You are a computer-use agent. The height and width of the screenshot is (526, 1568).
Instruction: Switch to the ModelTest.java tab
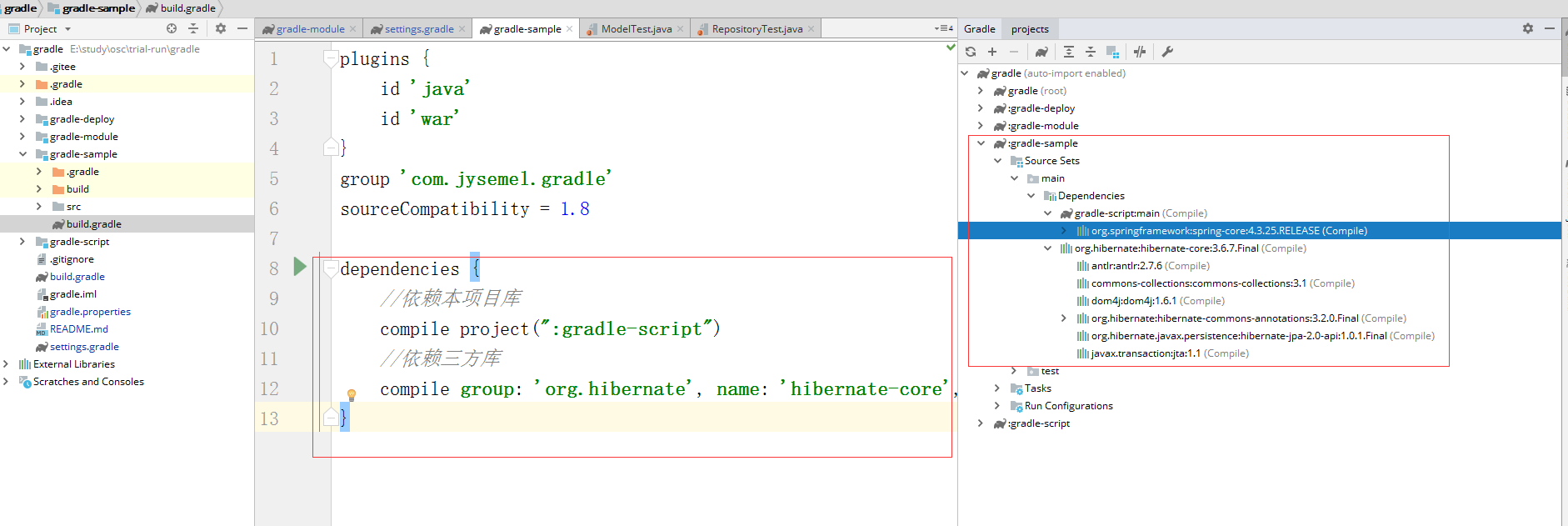tap(636, 29)
